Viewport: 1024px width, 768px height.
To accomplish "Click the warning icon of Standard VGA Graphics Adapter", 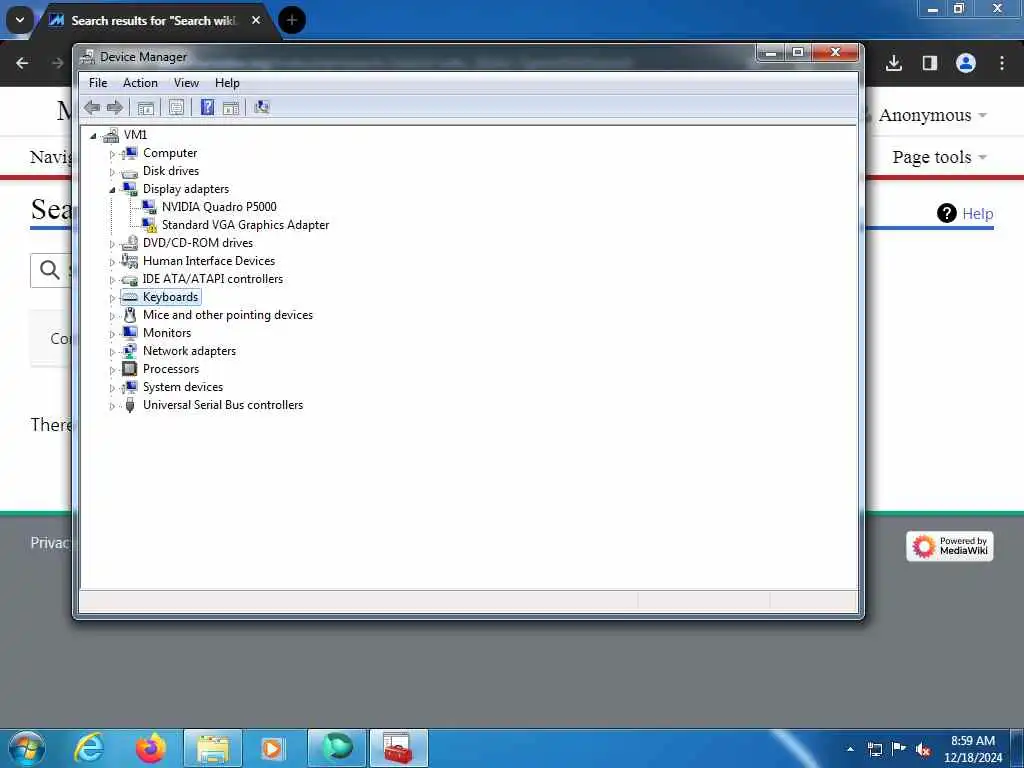I will click(150, 225).
